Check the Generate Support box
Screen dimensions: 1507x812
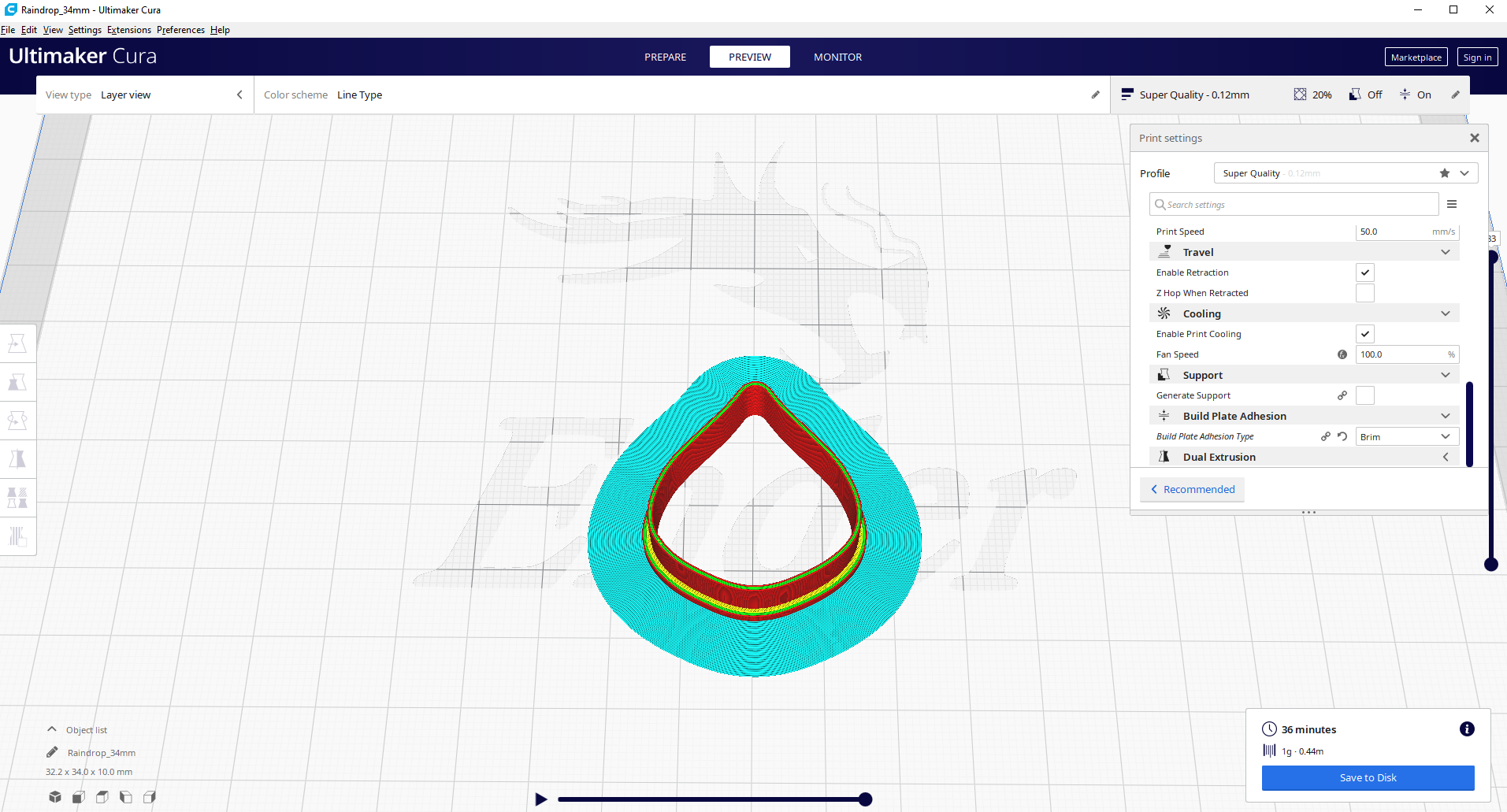(1365, 395)
